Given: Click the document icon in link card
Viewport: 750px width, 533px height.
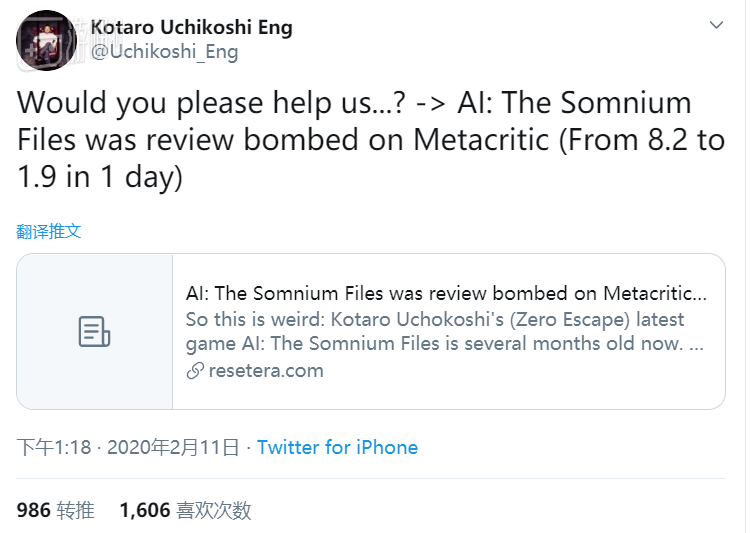Looking at the screenshot, I should 95,332.
